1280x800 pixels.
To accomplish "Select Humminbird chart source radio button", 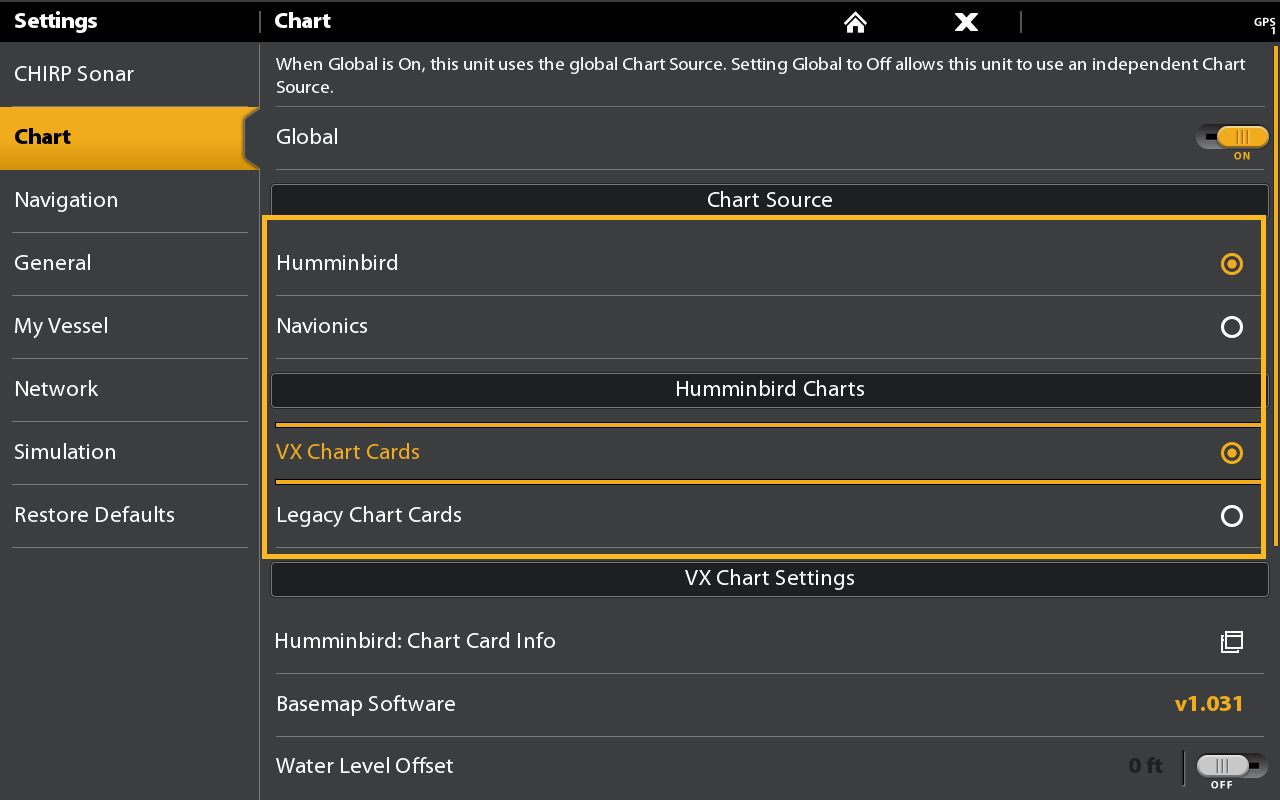I will [x=1232, y=264].
